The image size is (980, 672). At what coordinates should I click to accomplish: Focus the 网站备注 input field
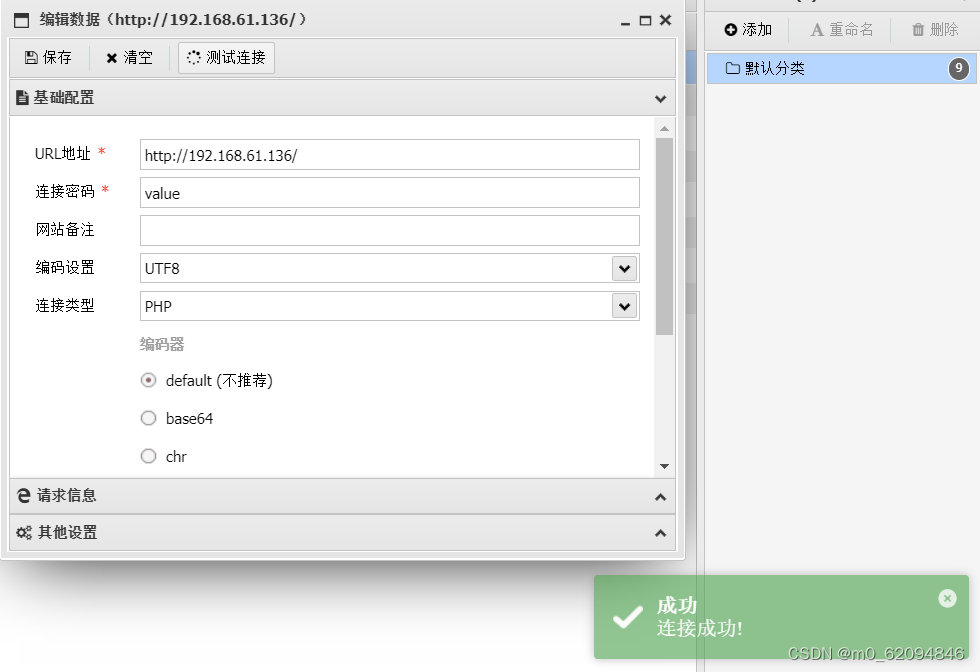coord(389,231)
